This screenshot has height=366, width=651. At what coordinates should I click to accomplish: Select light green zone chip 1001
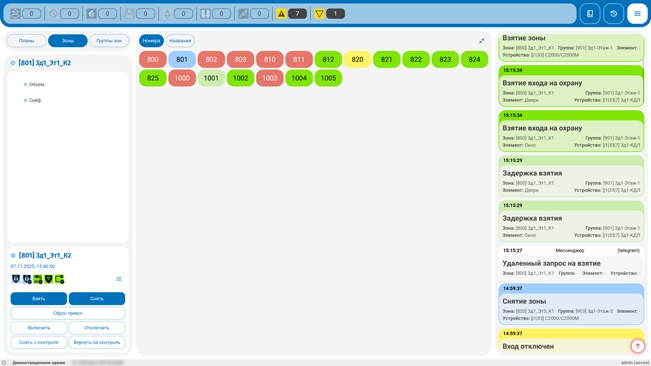[x=211, y=78]
